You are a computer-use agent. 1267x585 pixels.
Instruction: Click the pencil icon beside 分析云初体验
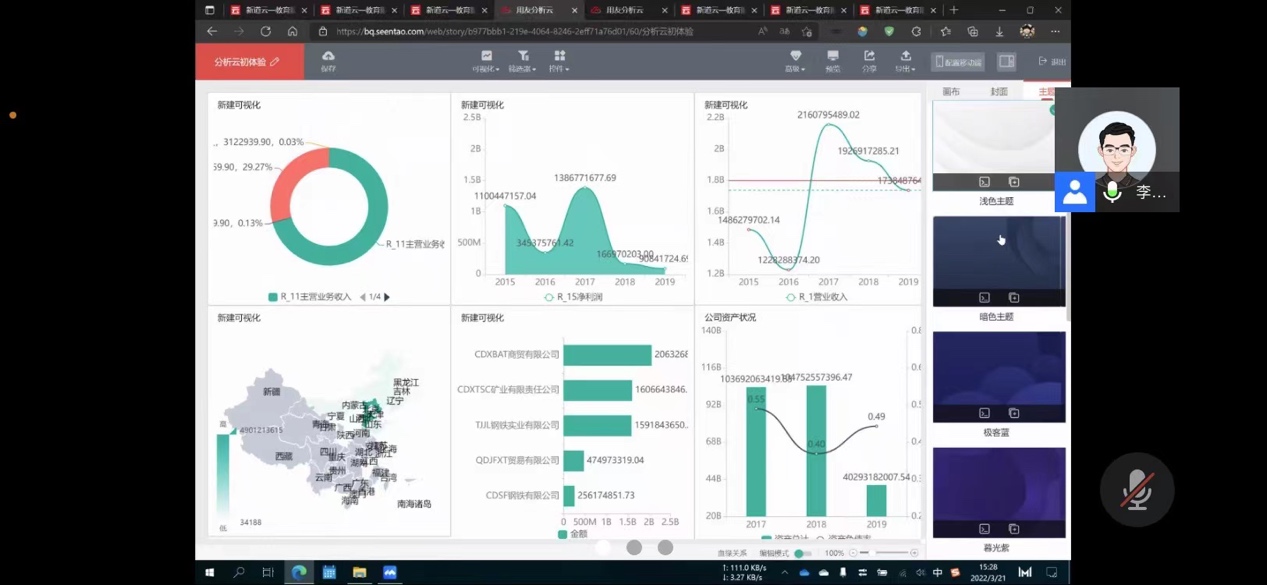(x=275, y=62)
